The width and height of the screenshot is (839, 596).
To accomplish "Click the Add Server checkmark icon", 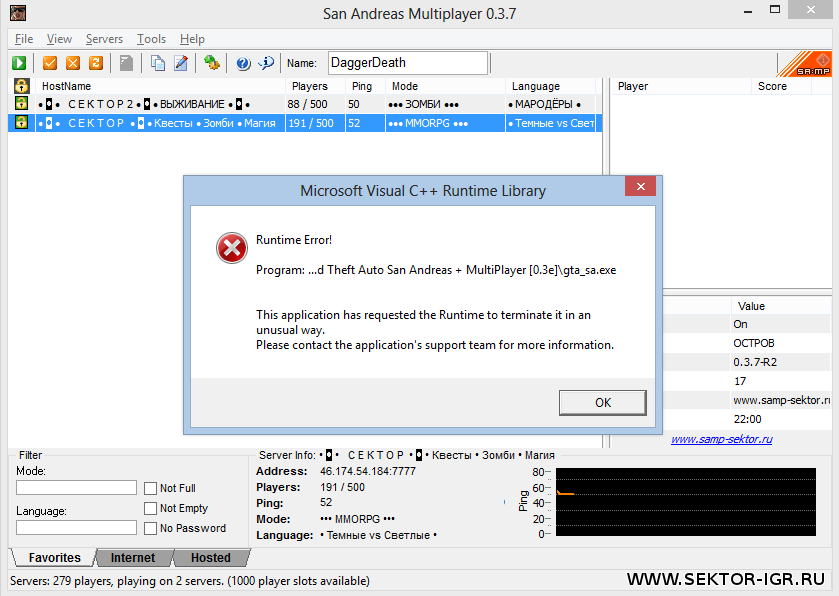I will click(x=50, y=63).
